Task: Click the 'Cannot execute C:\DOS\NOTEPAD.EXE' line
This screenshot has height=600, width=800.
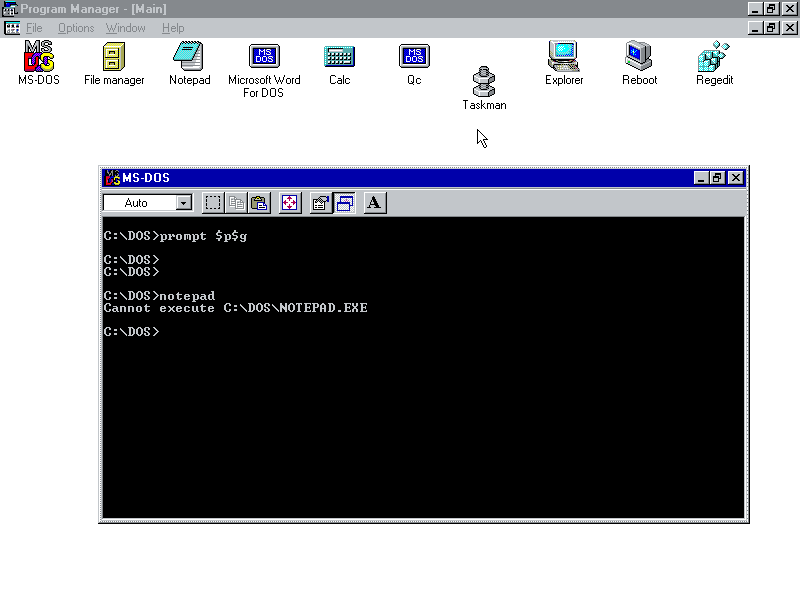Action: 235,308
